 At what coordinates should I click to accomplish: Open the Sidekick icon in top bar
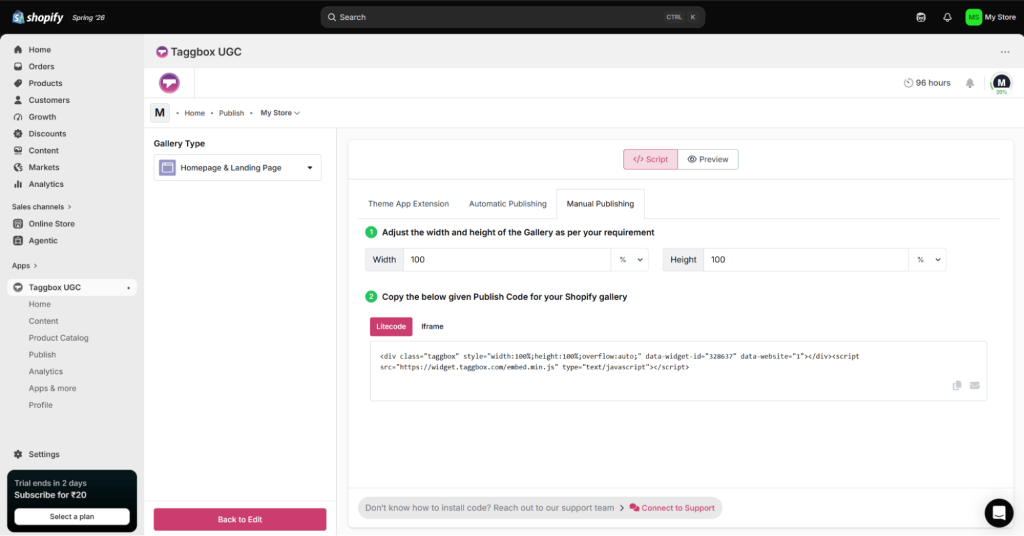pos(921,18)
